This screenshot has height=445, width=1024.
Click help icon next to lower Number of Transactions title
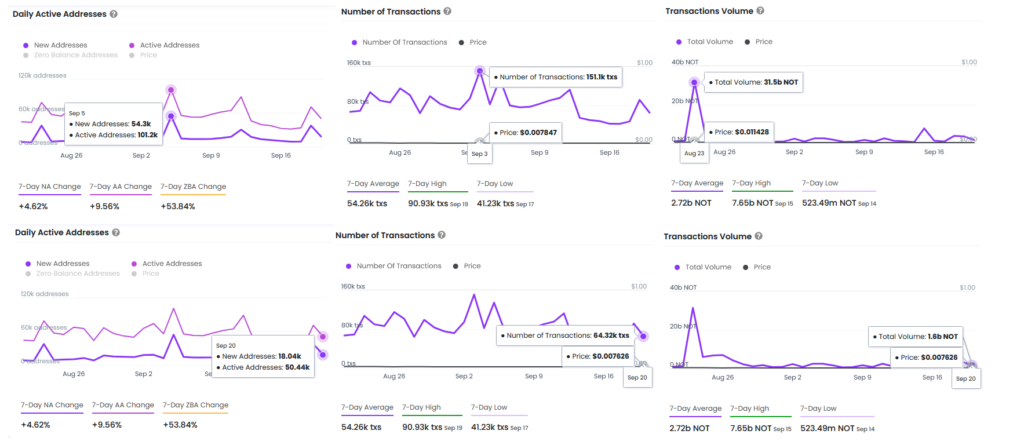441,235
